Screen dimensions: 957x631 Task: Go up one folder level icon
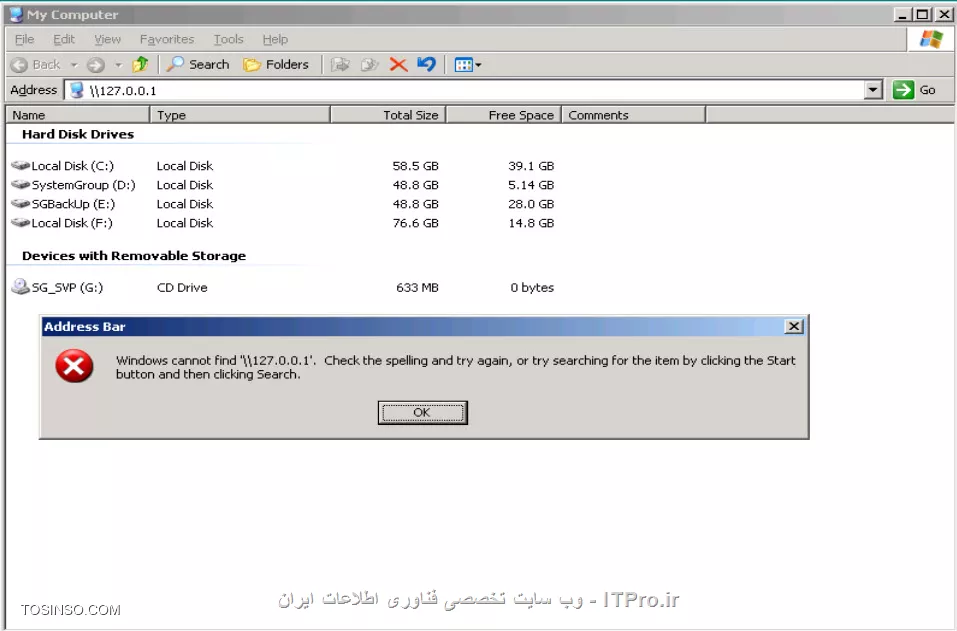coord(140,64)
